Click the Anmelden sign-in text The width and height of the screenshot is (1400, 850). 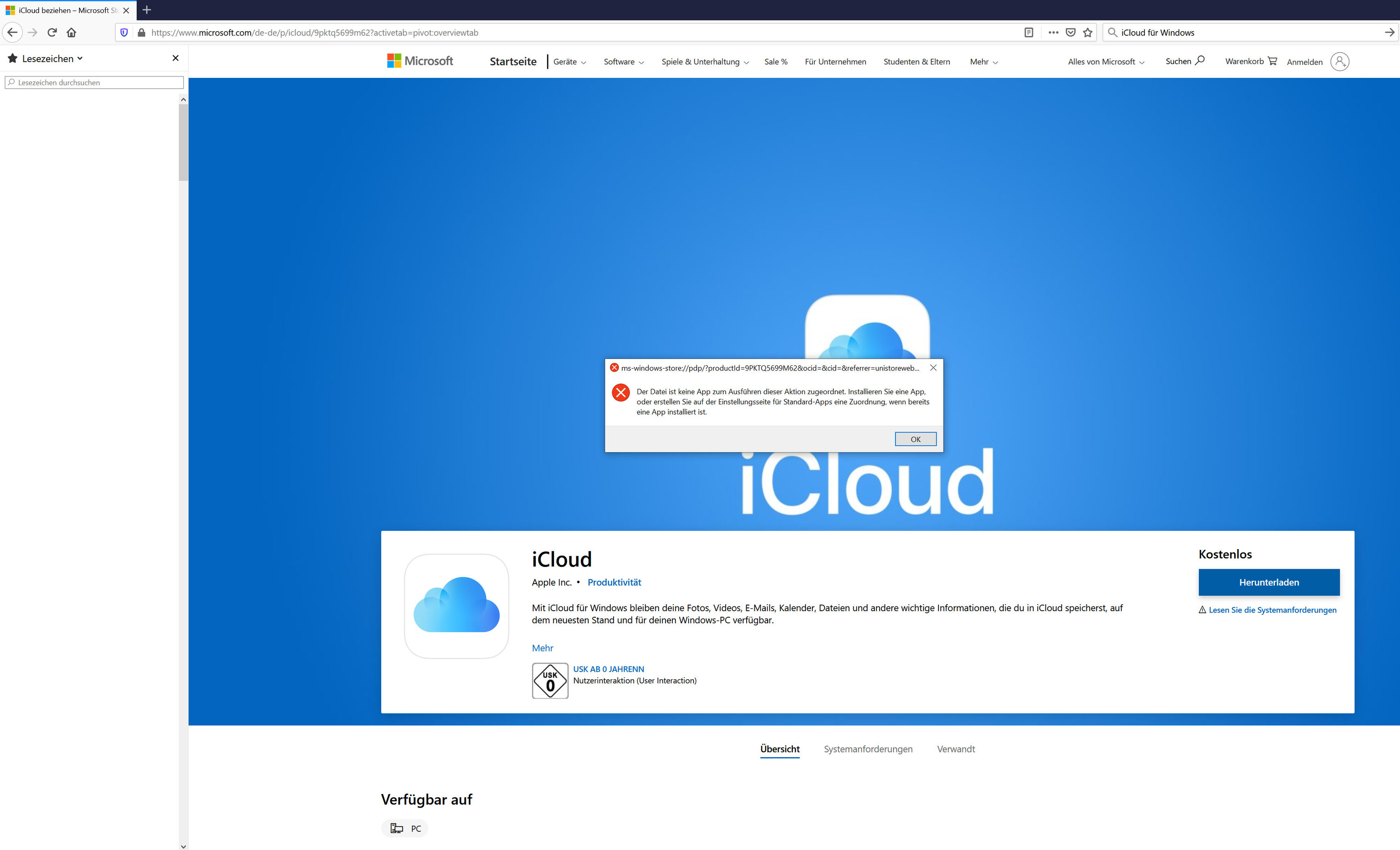[x=1304, y=62]
